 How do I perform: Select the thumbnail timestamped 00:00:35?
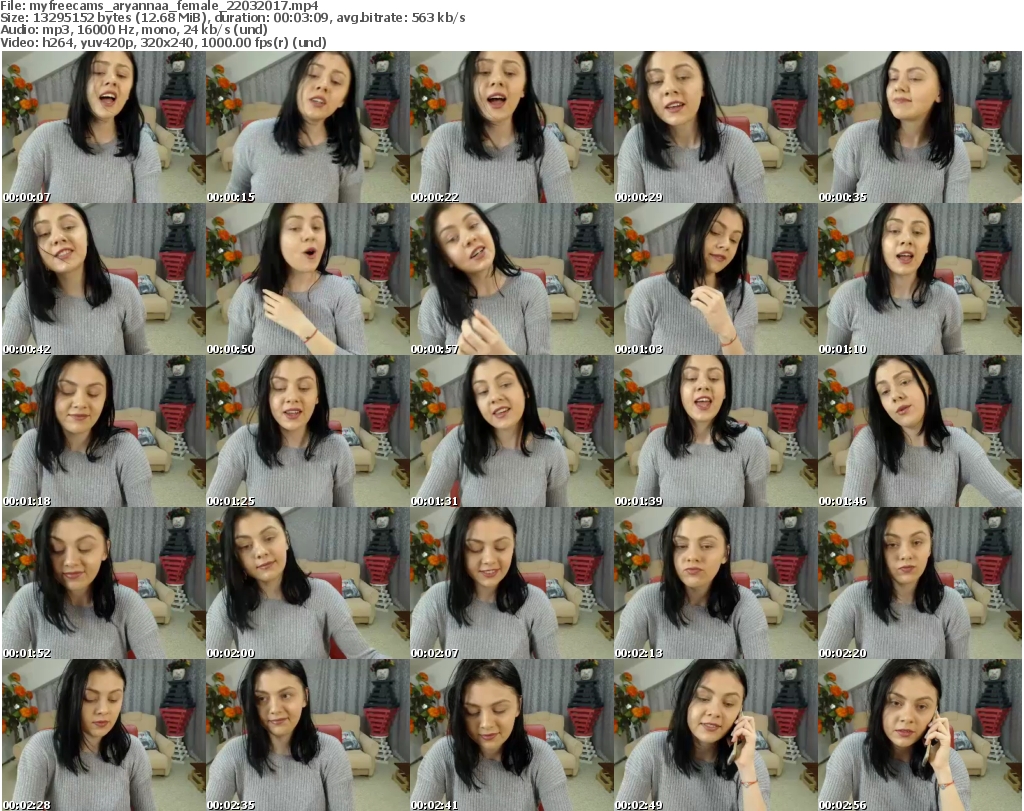tap(920, 127)
